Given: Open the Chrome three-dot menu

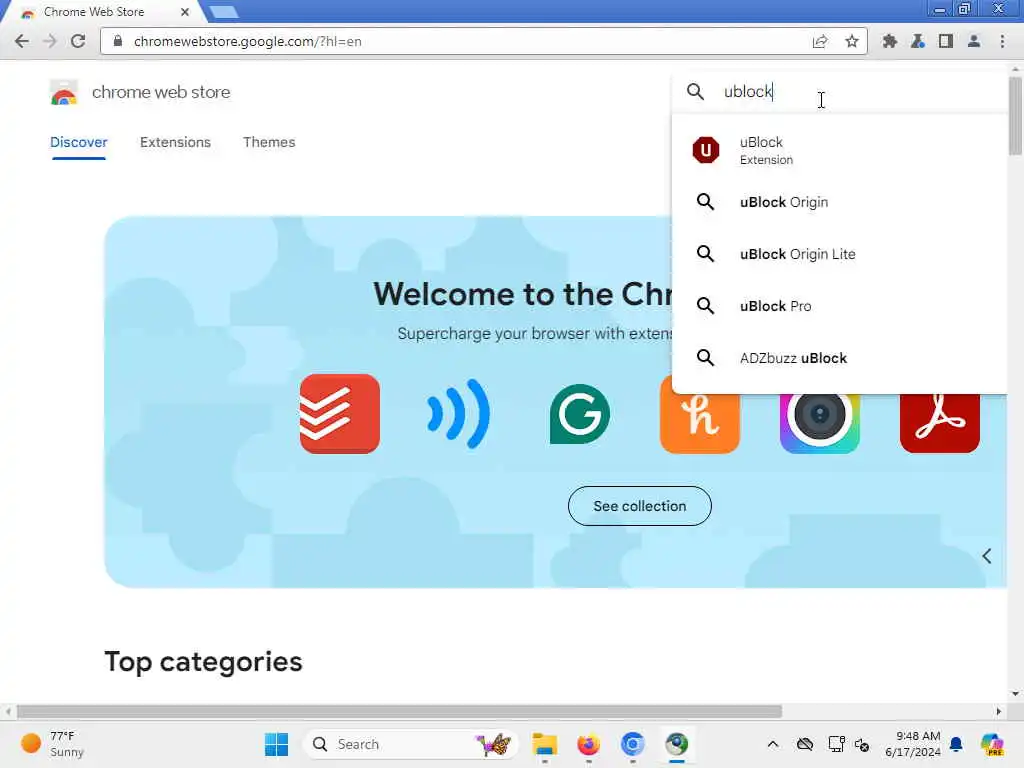Looking at the screenshot, I should tap(1002, 41).
